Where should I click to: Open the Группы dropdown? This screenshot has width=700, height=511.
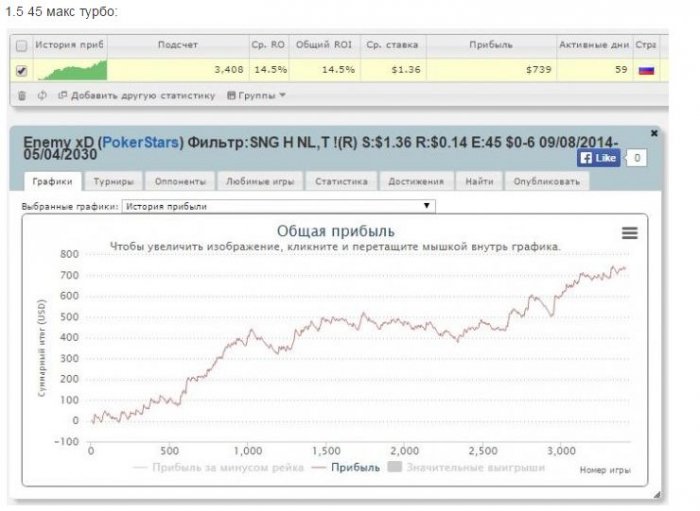tap(256, 96)
